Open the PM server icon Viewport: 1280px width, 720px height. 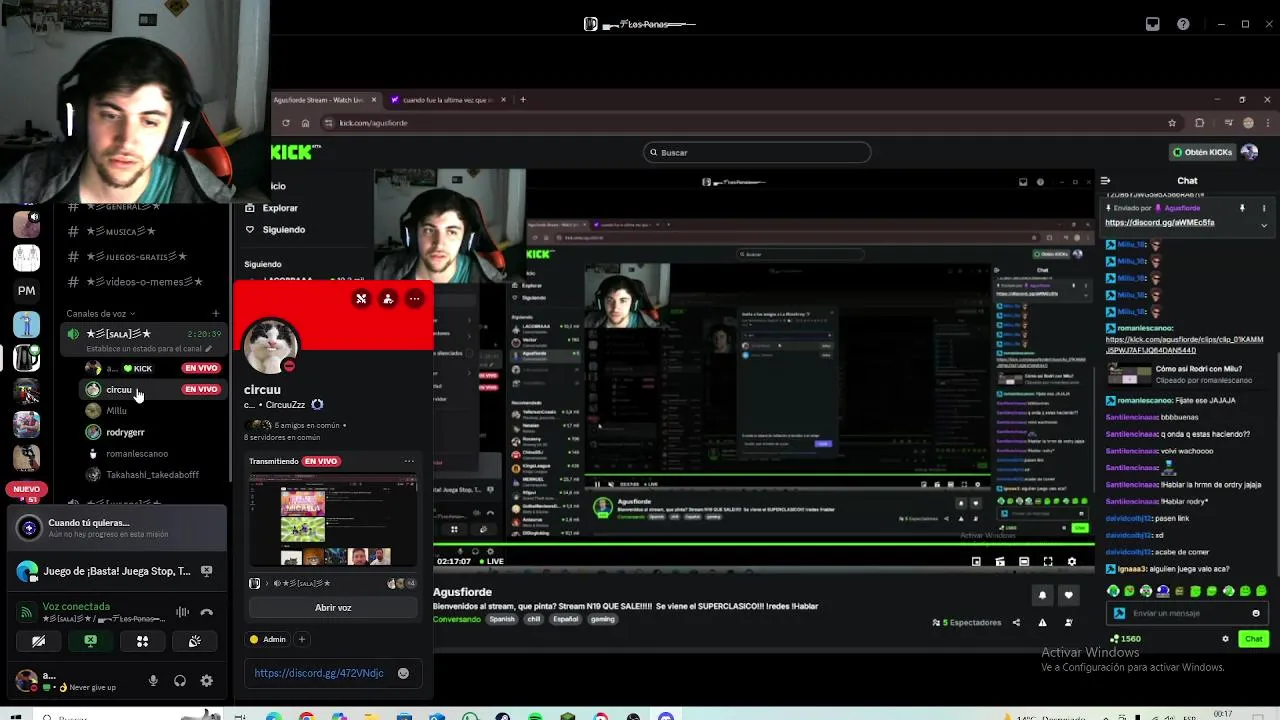point(26,291)
